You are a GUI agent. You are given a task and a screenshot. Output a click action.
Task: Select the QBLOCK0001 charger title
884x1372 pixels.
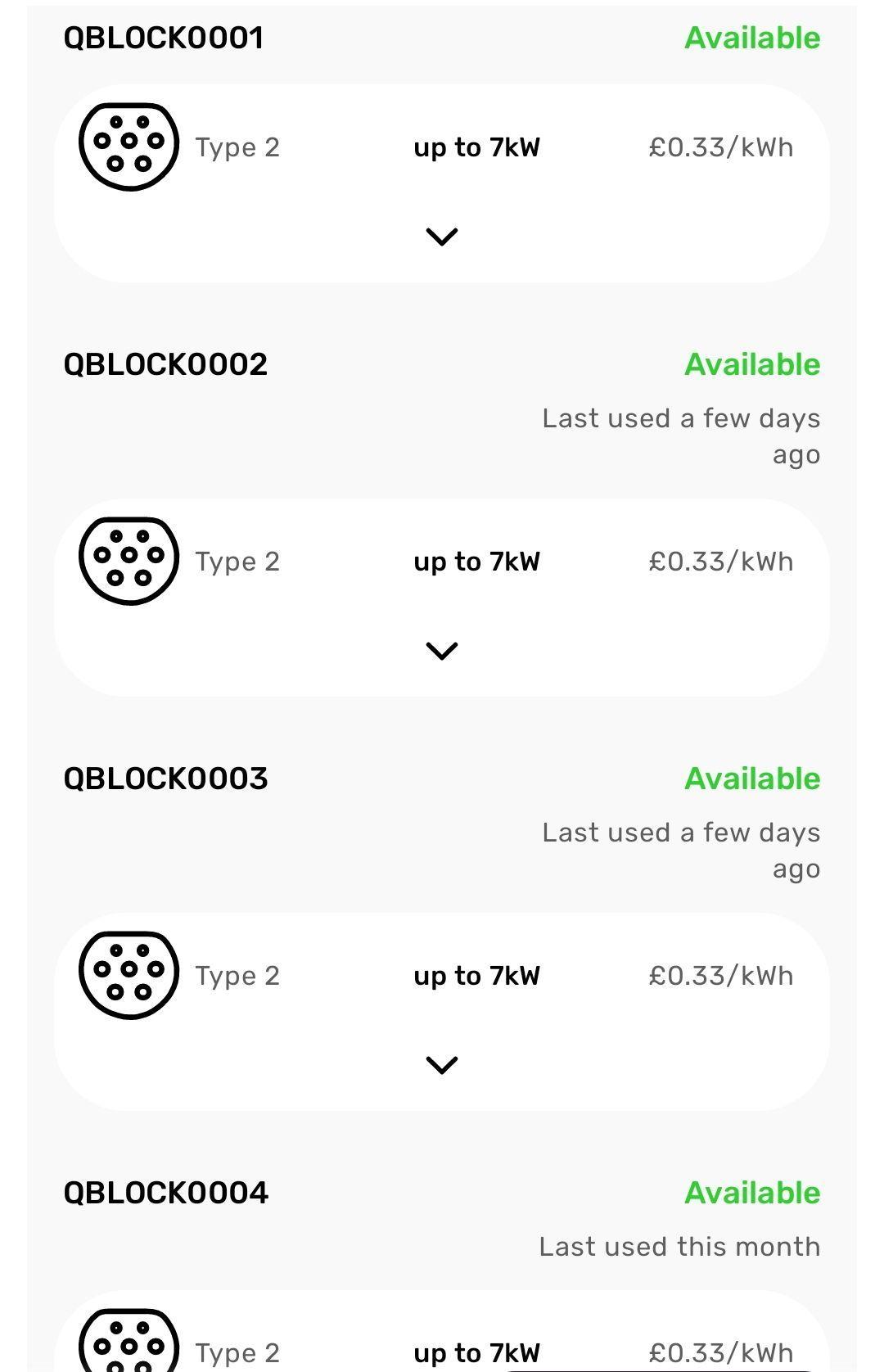click(x=164, y=38)
